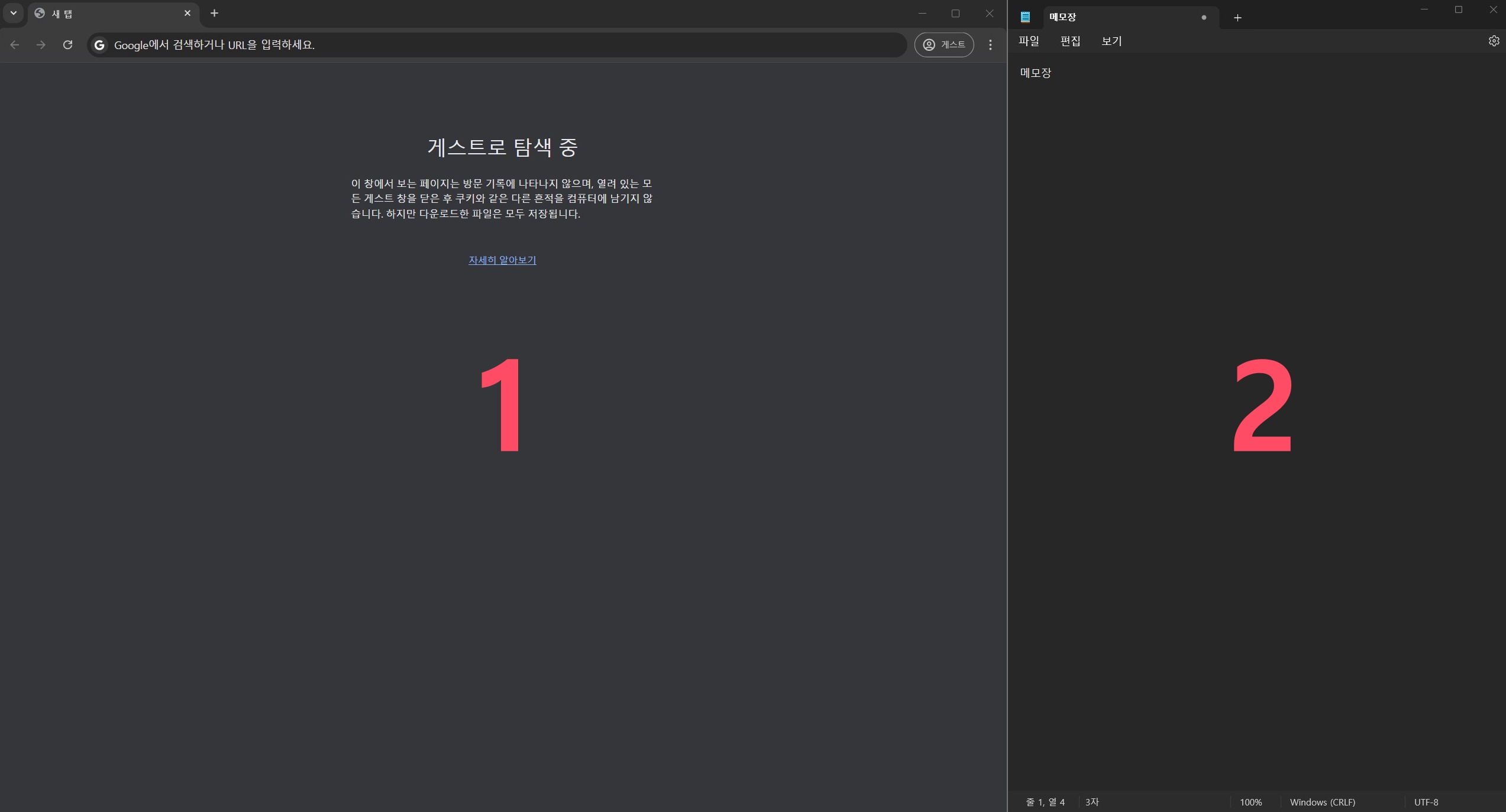Add a new Notepad tab with plus icon
The image size is (1506, 812).
point(1237,18)
